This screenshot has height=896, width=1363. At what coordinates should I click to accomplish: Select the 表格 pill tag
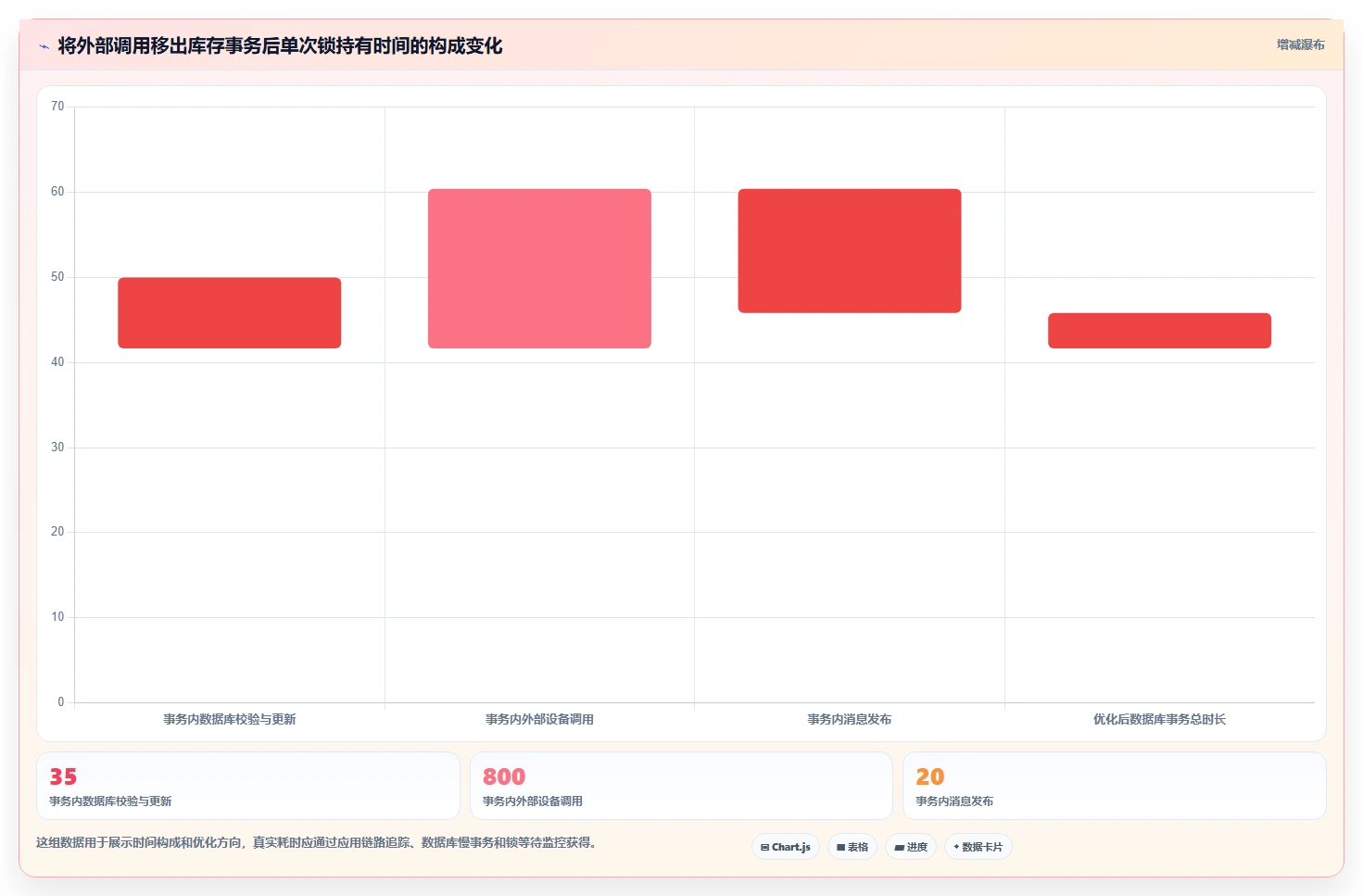click(852, 847)
